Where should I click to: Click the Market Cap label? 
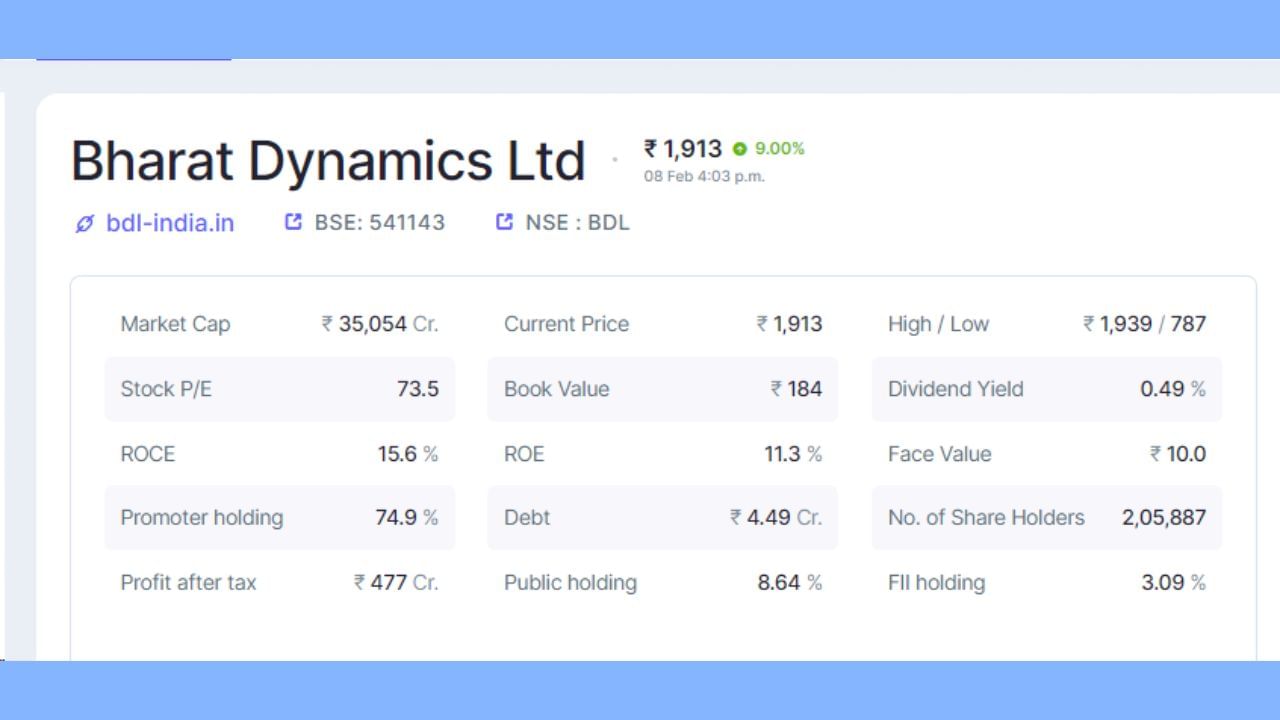coord(175,324)
